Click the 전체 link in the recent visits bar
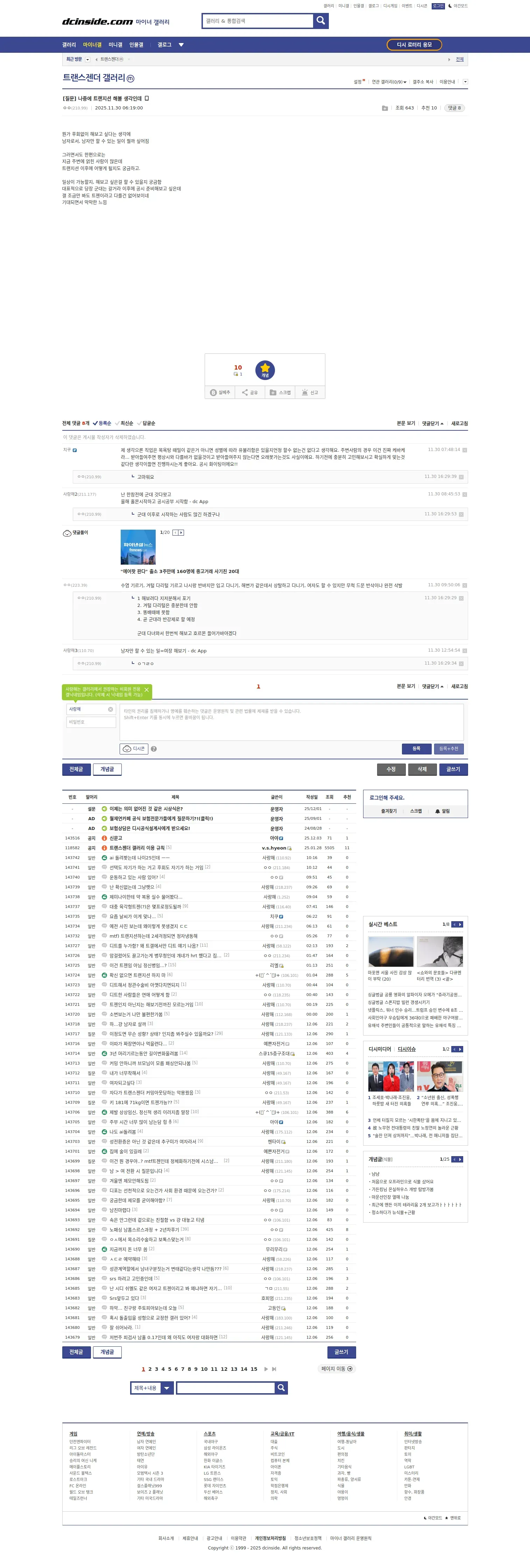 point(460,60)
